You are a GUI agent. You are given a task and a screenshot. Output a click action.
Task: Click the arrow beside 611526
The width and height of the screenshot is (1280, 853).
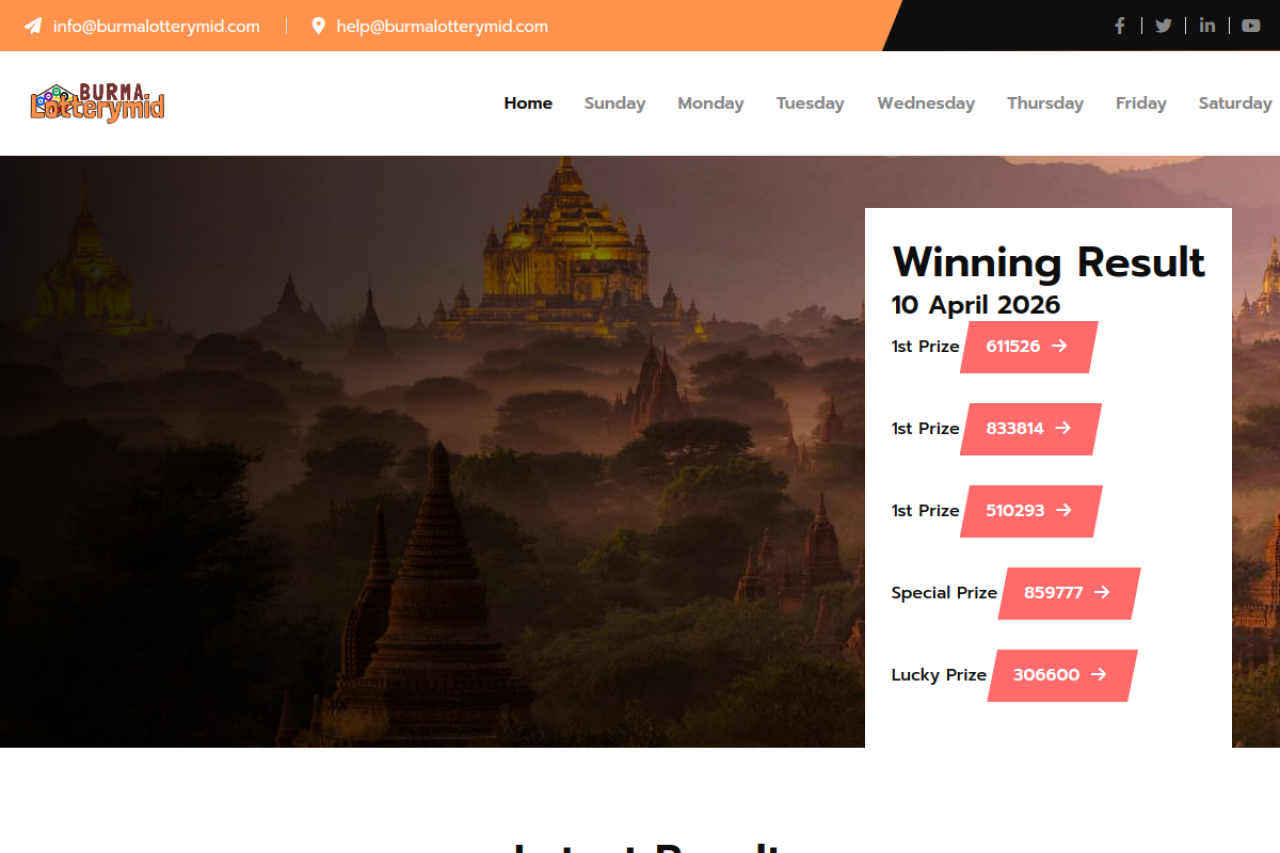point(1060,346)
